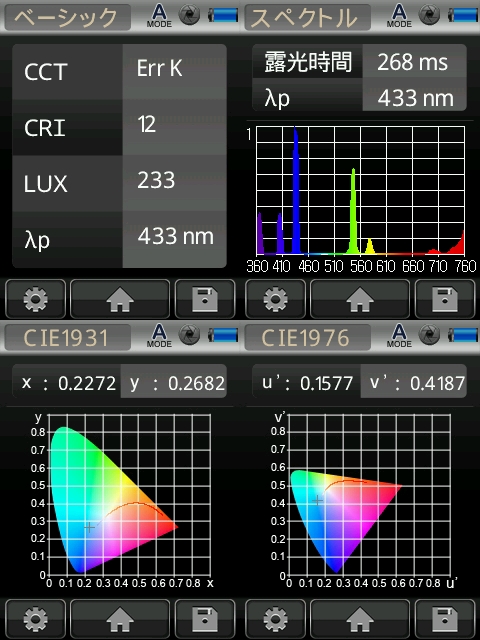
Task: Select the CIE1976 title tab
Action: (307, 338)
